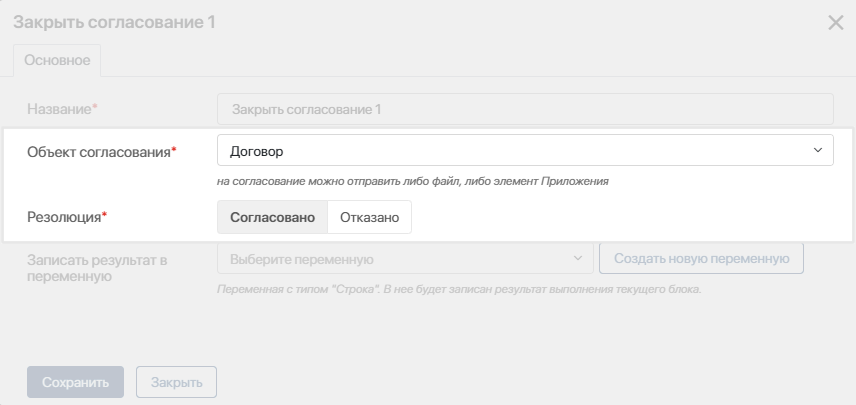Switch to the Основное tab
The height and width of the screenshot is (405, 856).
[x=57, y=60]
